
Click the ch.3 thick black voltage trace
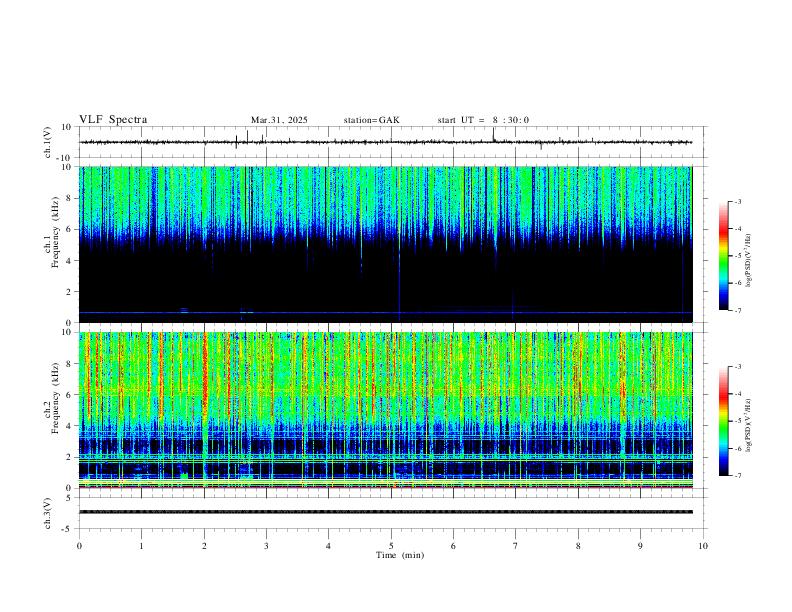coord(386,512)
